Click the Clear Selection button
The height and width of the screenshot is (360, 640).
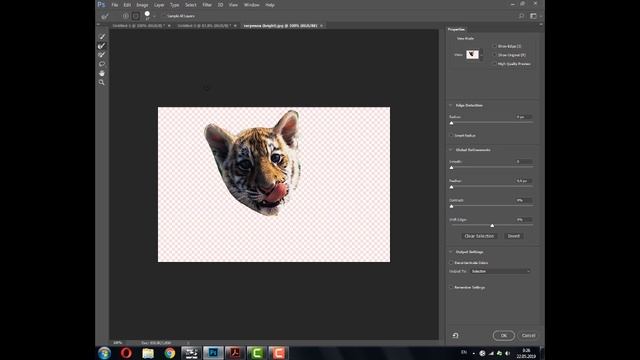pos(479,236)
